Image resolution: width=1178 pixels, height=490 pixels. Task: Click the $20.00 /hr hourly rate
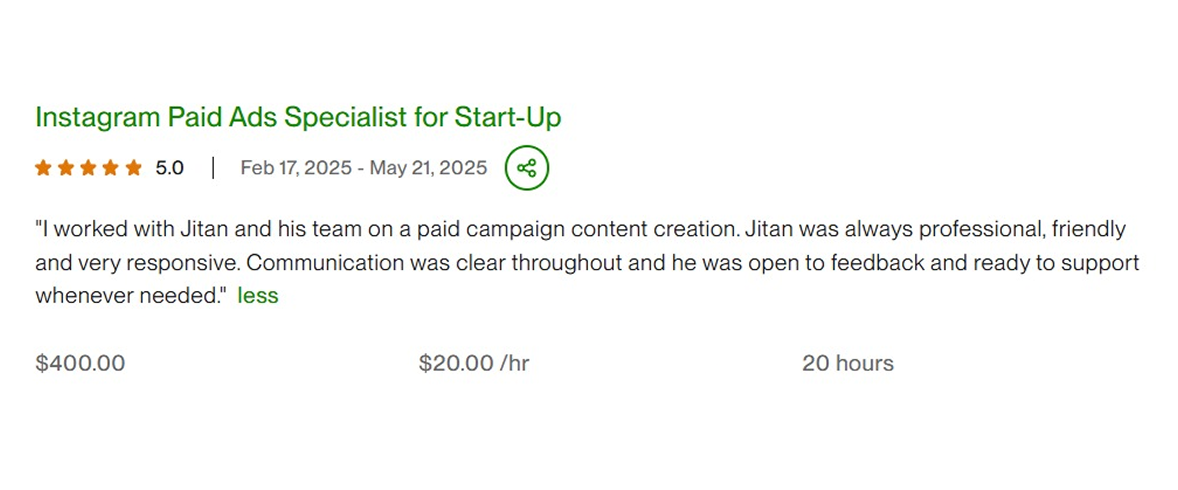[474, 363]
